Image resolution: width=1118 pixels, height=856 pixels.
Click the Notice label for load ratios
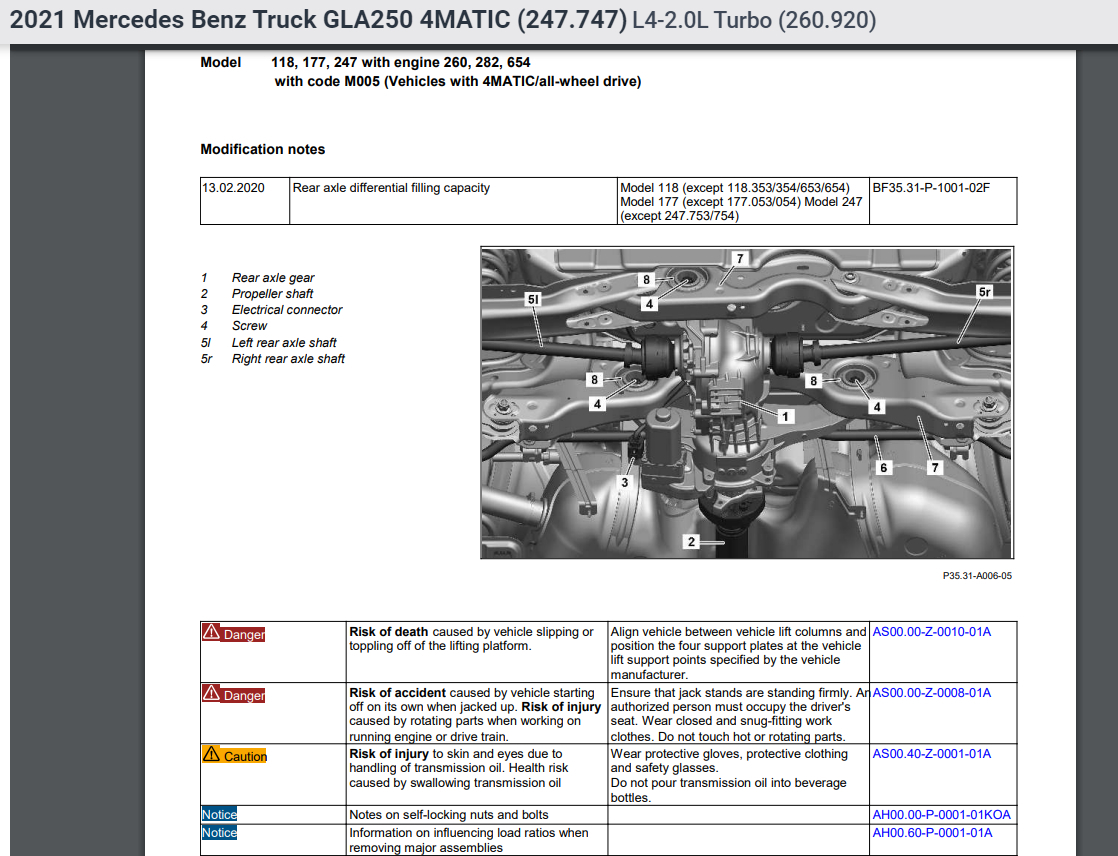[x=219, y=832]
